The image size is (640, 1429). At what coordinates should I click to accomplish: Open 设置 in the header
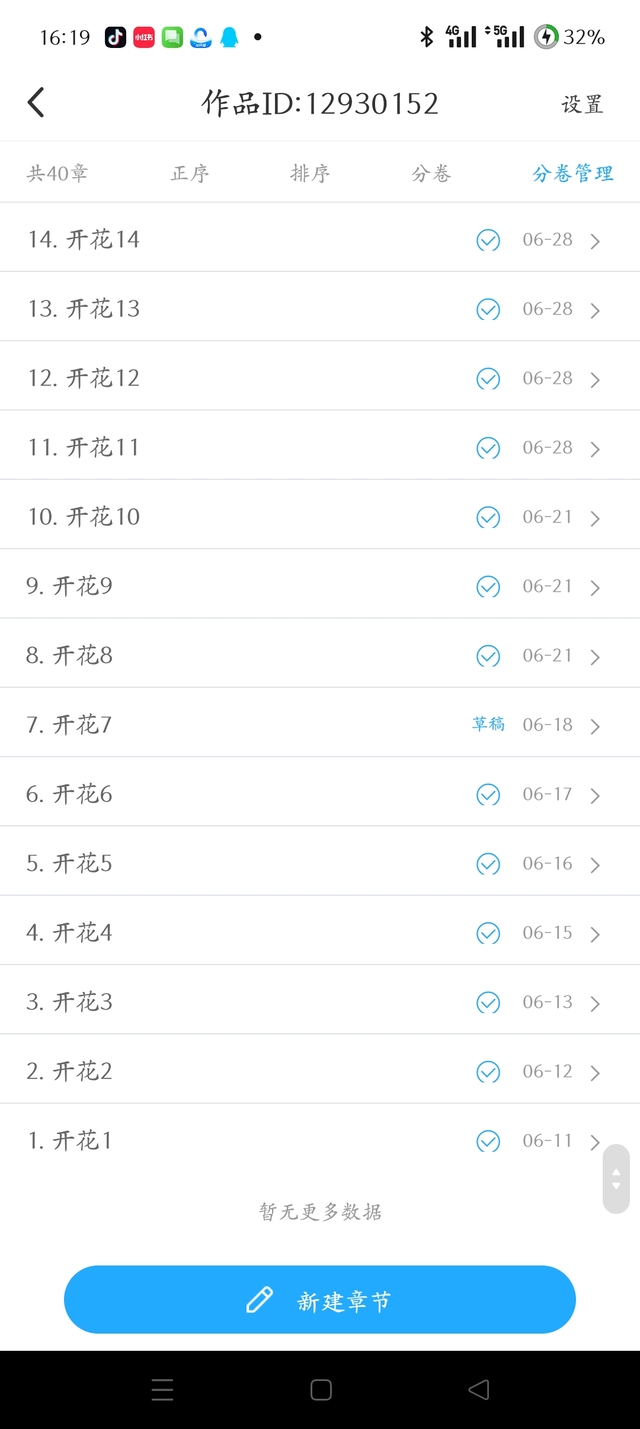pyautogui.click(x=582, y=104)
